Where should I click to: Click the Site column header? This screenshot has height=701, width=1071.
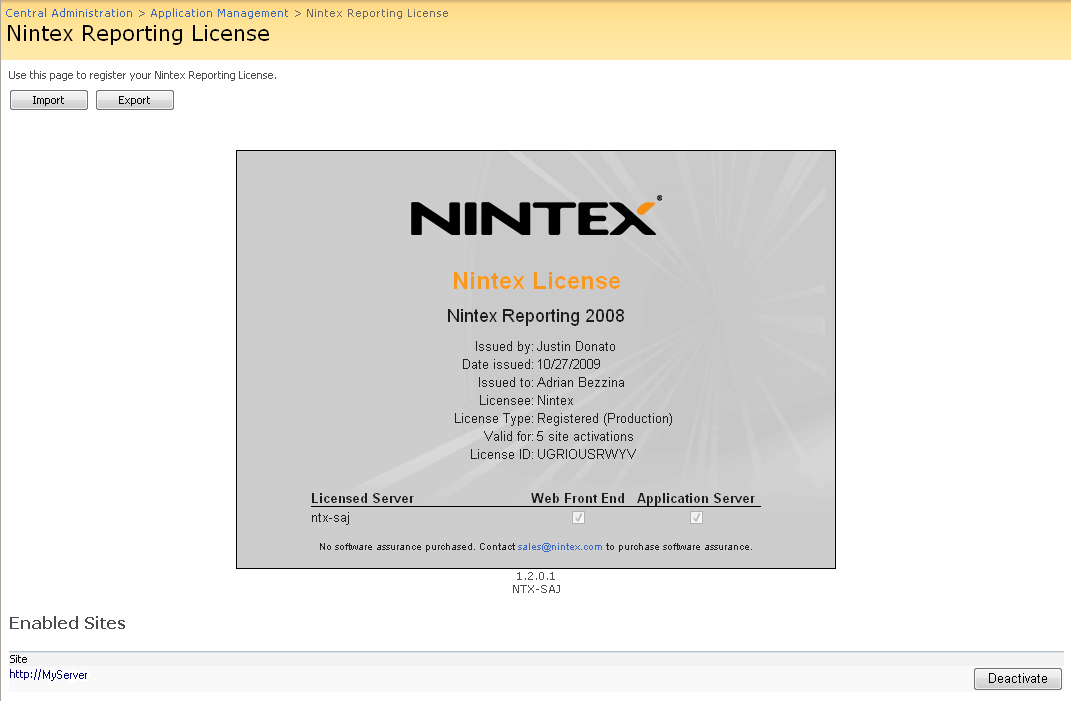pos(18,659)
